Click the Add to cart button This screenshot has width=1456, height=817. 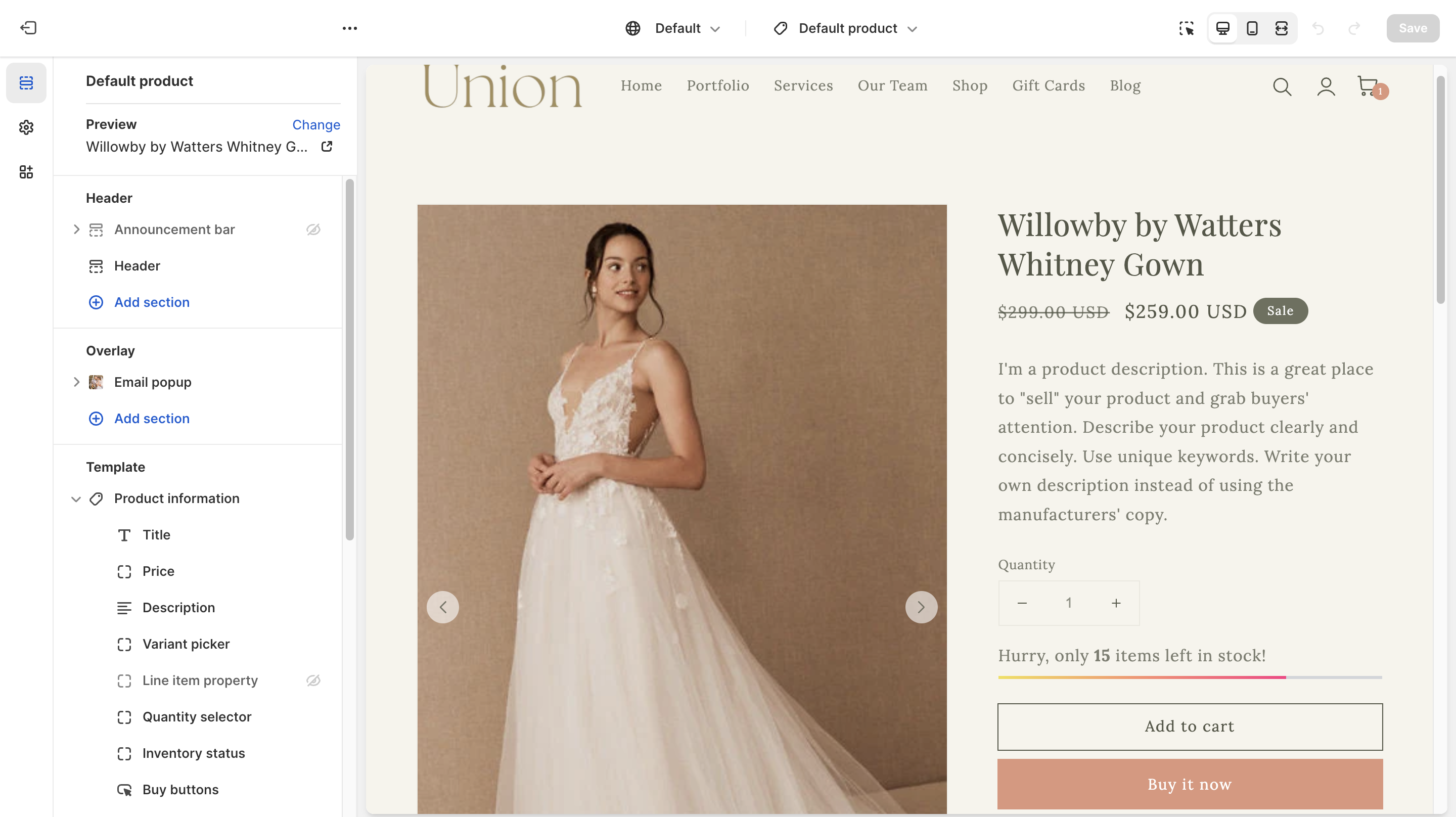pyautogui.click(x=1190, y=727)
